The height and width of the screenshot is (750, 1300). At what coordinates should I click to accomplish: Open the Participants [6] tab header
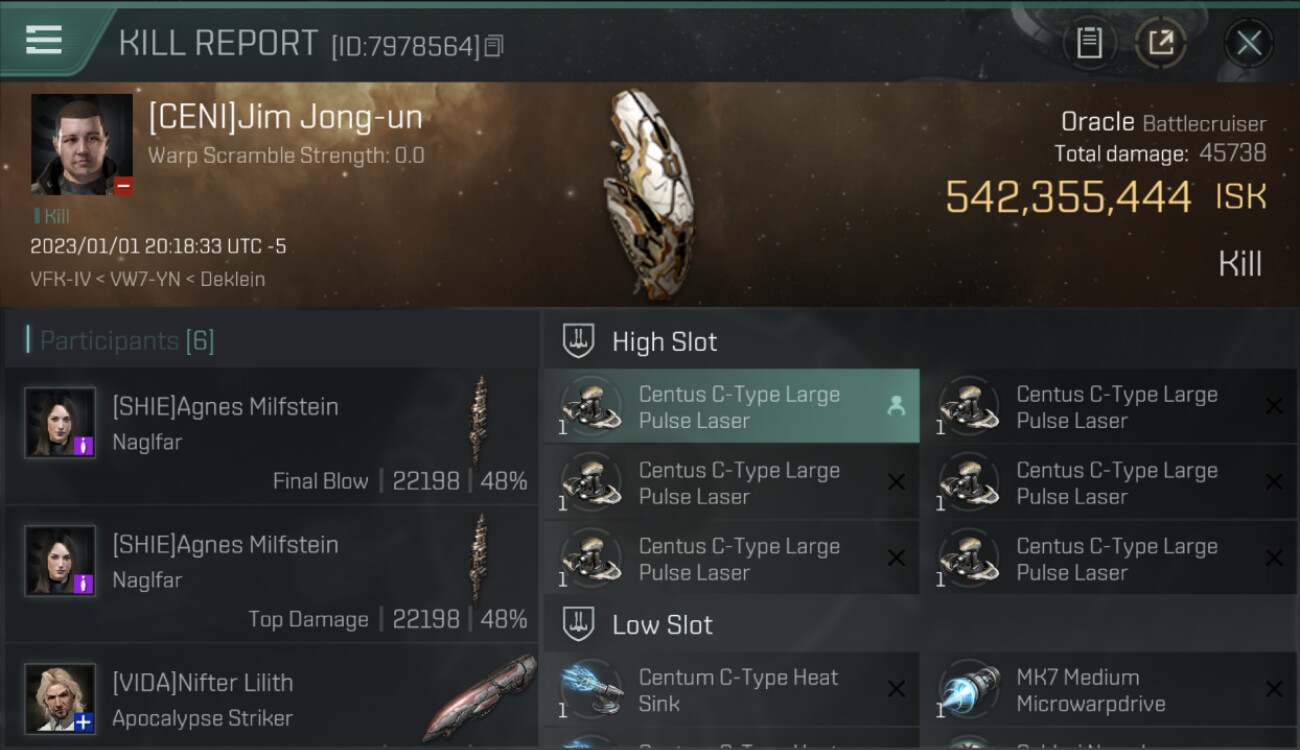coord(126,341)
